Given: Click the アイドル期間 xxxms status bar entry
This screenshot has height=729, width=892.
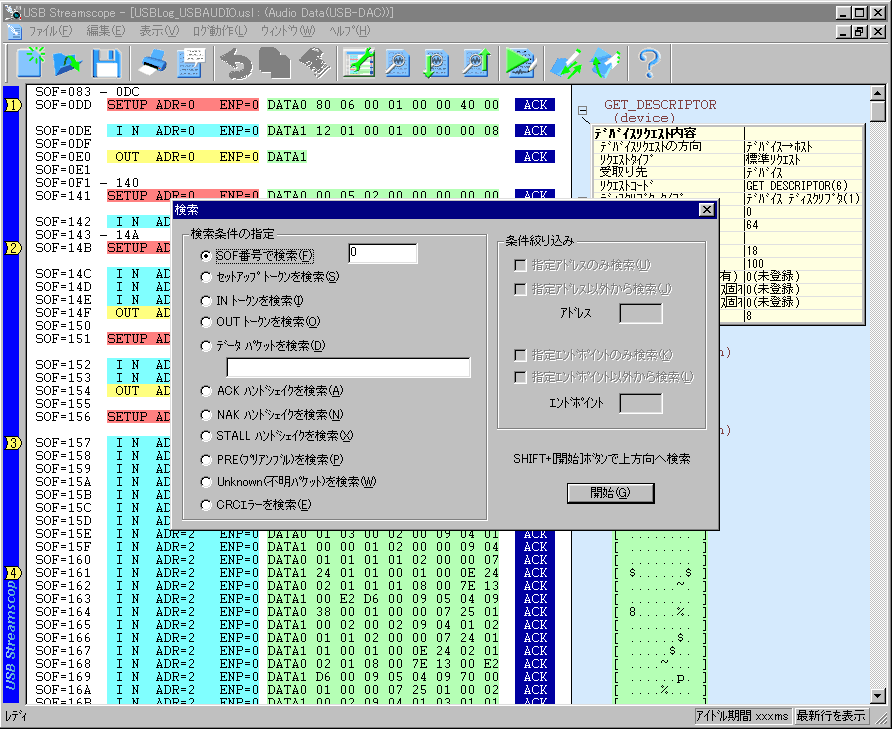Looking at the screenshot, I should tap(742, 716).
